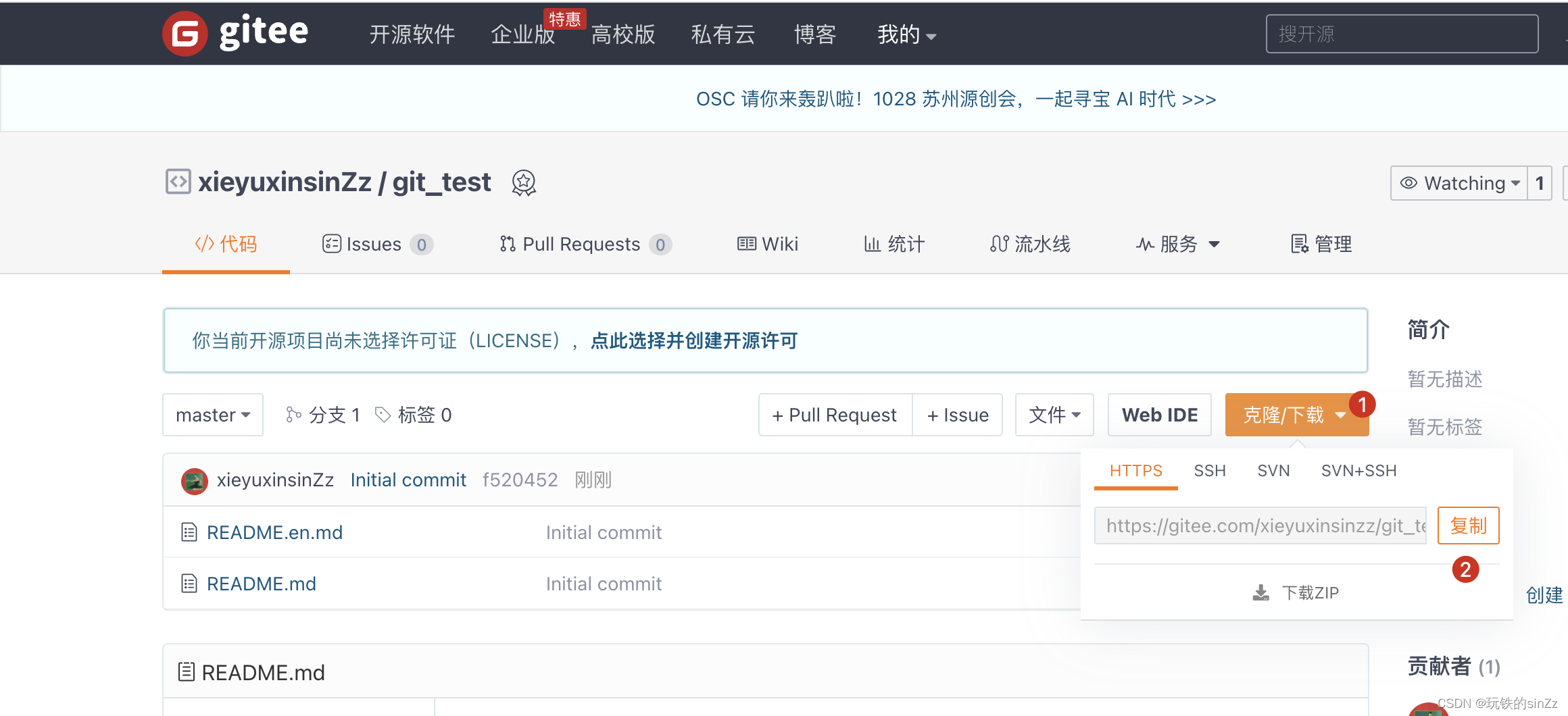Click the download icon beside 下载ZIP
This screenshot has width=1568, height=716.
[x=1261, y=593]
